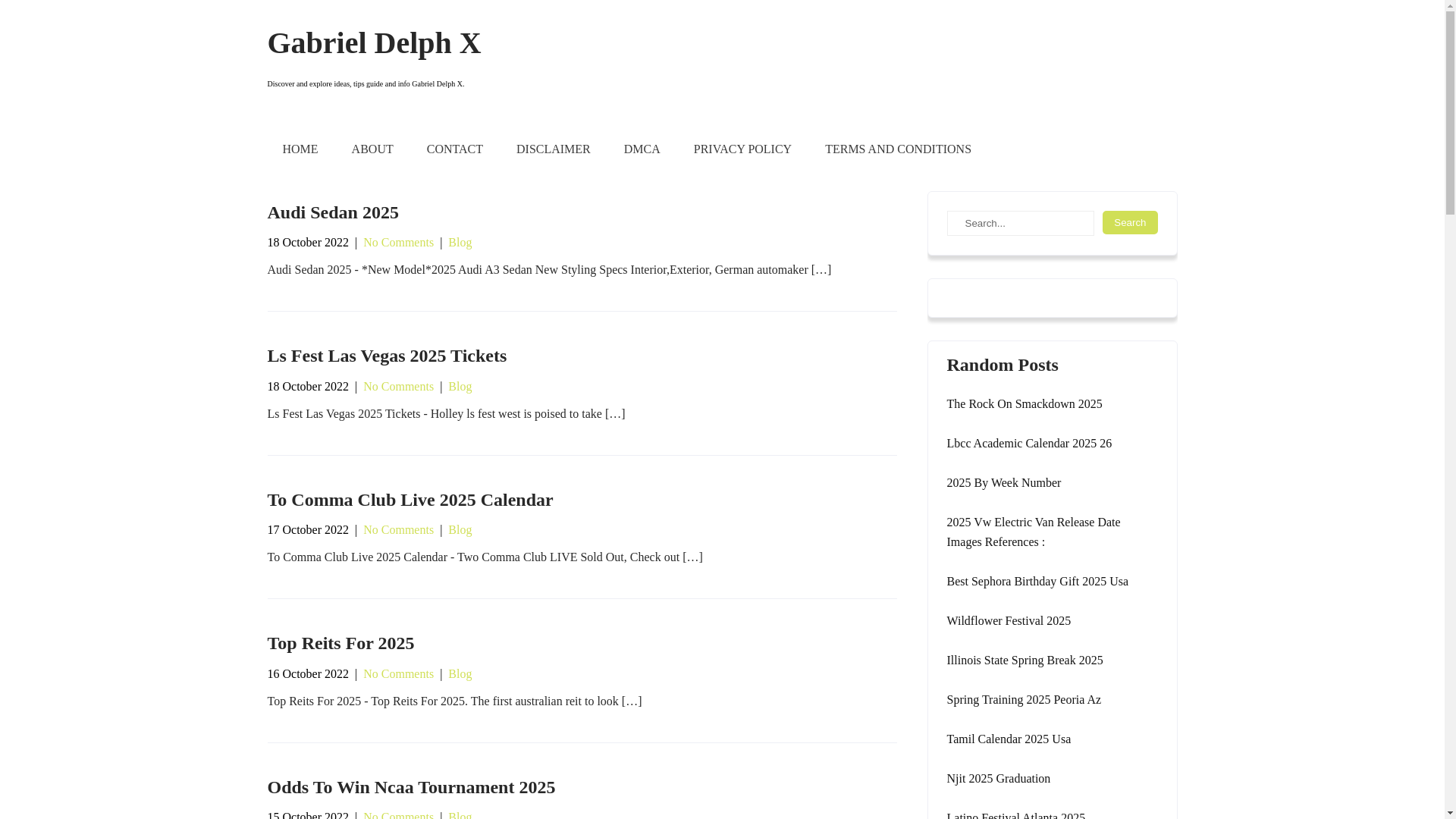Click the sidebar search input field
Screen dimensions: 1456x819
(1020, 223)
